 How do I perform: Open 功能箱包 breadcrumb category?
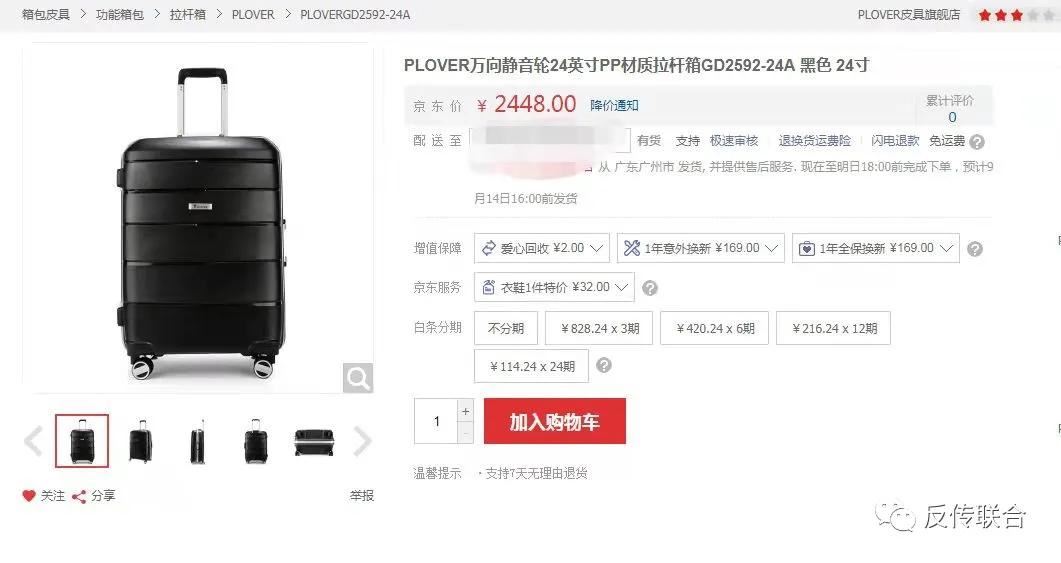tap(120, 14)
